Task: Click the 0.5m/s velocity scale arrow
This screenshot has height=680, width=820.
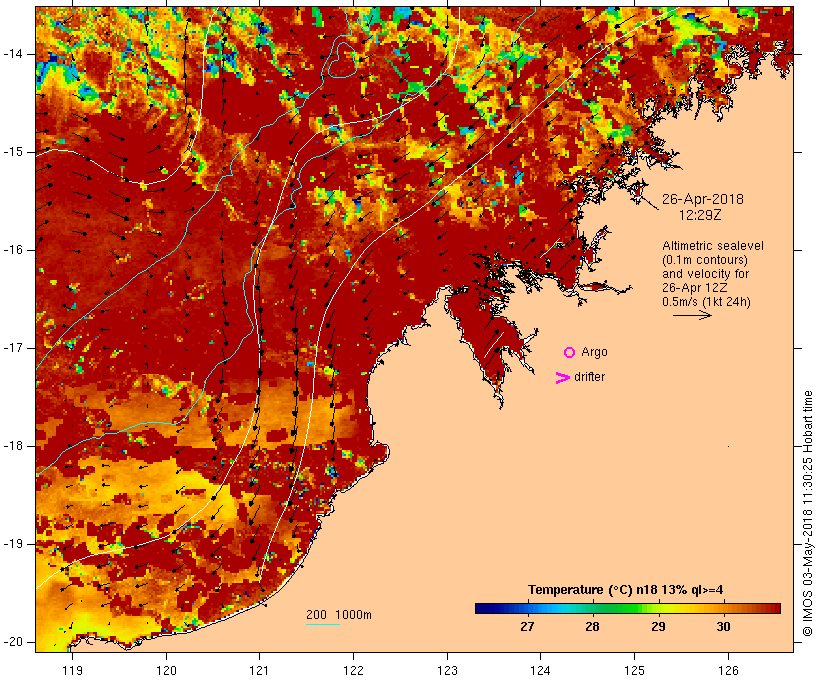Action: [692, 315]
